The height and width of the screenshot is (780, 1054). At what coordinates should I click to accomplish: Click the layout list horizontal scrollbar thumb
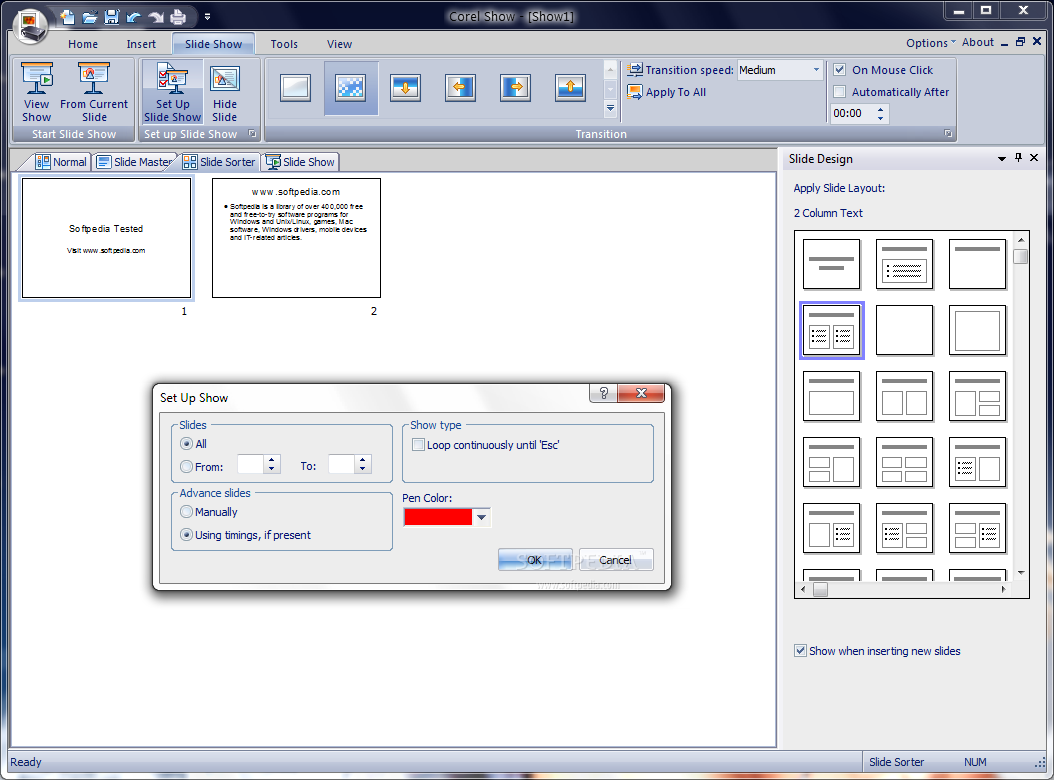pos(820,589)
